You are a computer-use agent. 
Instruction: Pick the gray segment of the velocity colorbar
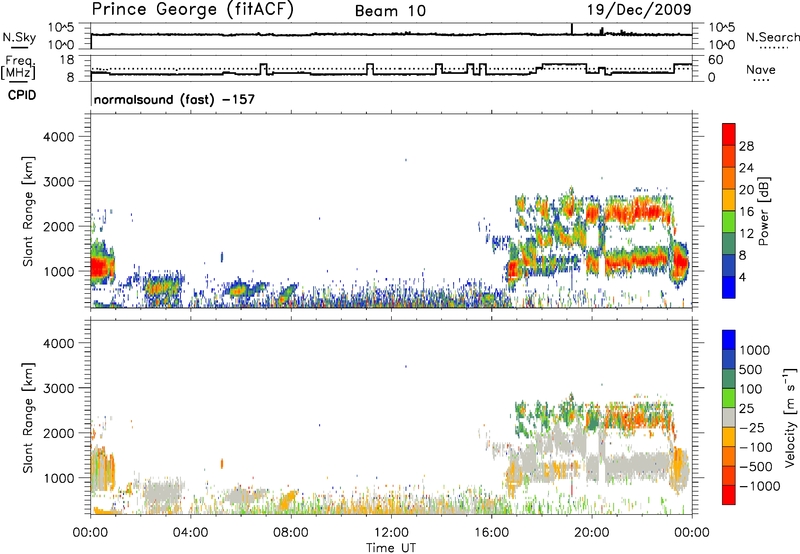pyautogui.click(x=729, y=417)
